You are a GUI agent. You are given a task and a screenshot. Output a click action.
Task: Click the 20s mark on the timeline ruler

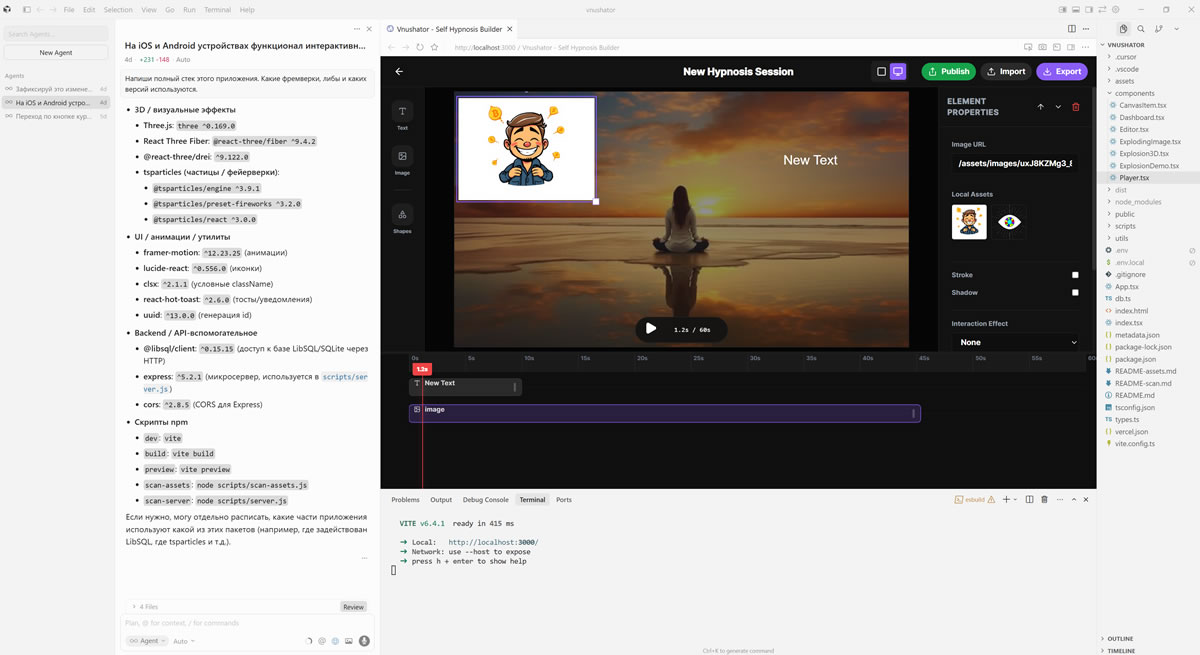pyautogui.click(x=642, y=358)
